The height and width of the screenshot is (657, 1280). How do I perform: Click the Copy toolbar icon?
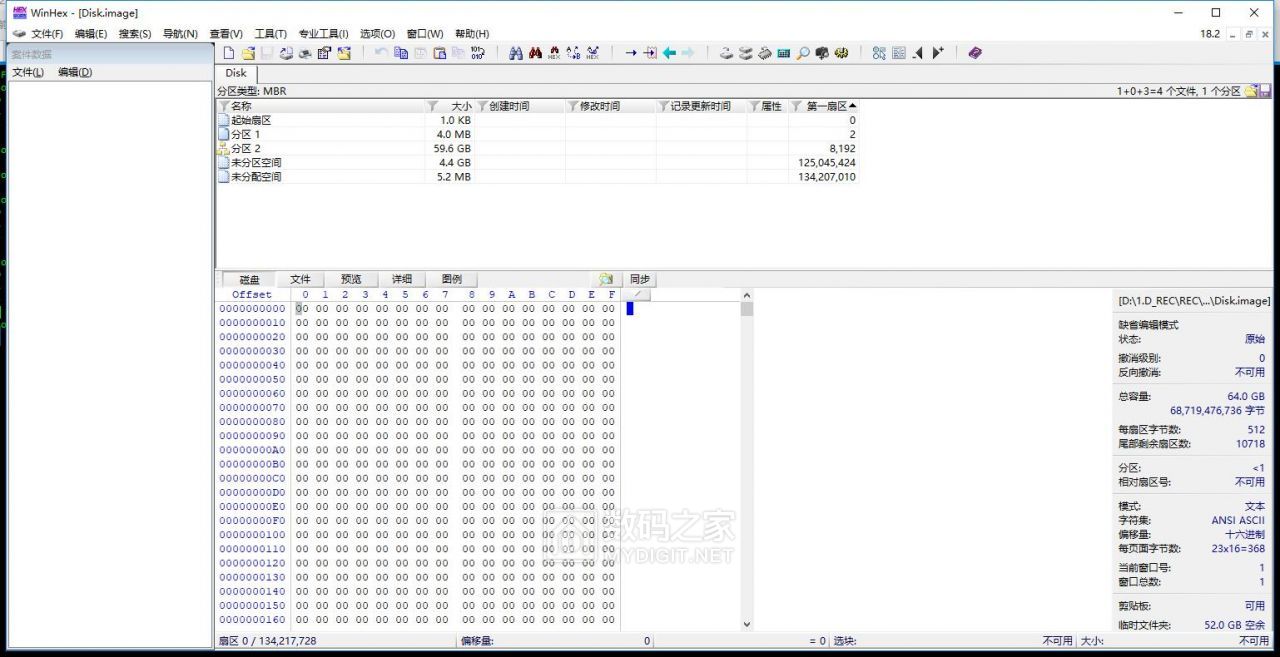coord(401,53)
